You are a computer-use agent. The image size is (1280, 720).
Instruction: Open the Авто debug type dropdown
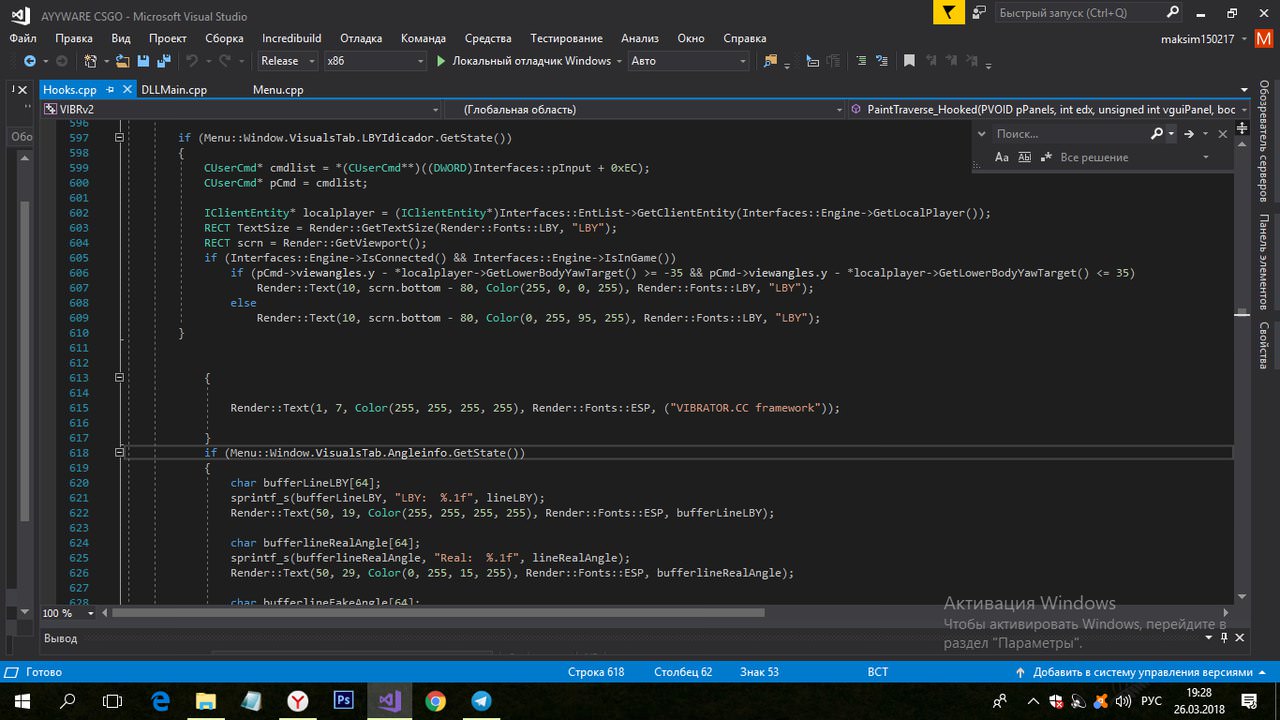point(688,61)
